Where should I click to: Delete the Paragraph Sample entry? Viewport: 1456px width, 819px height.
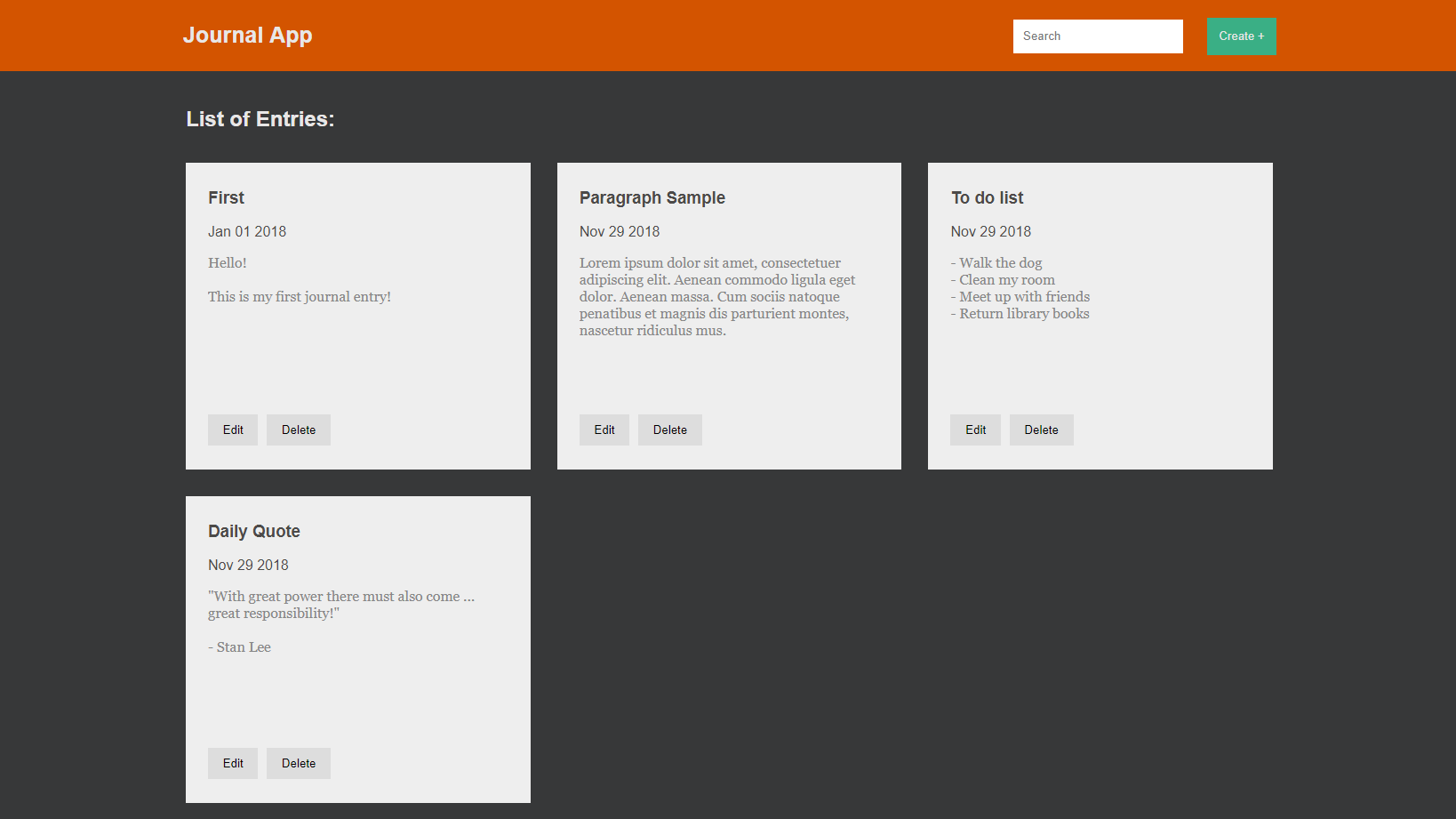point(670,430)
